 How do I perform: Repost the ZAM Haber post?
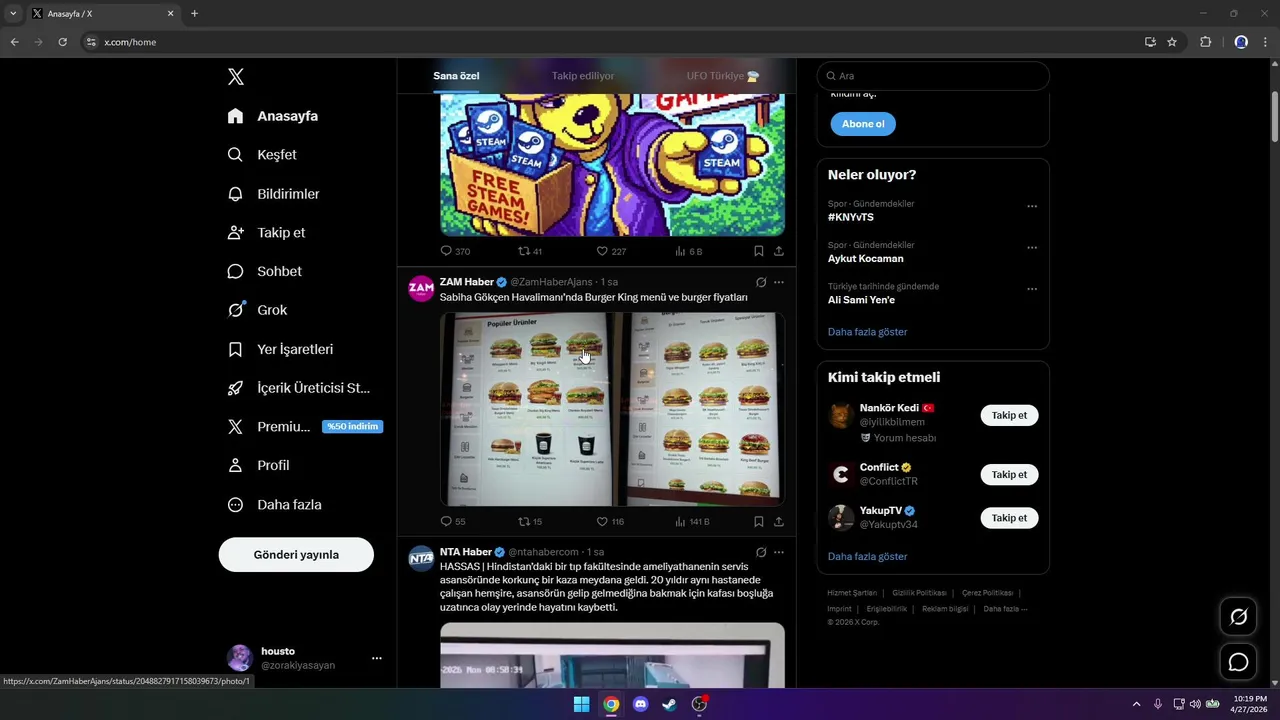[x=530, y=521]
